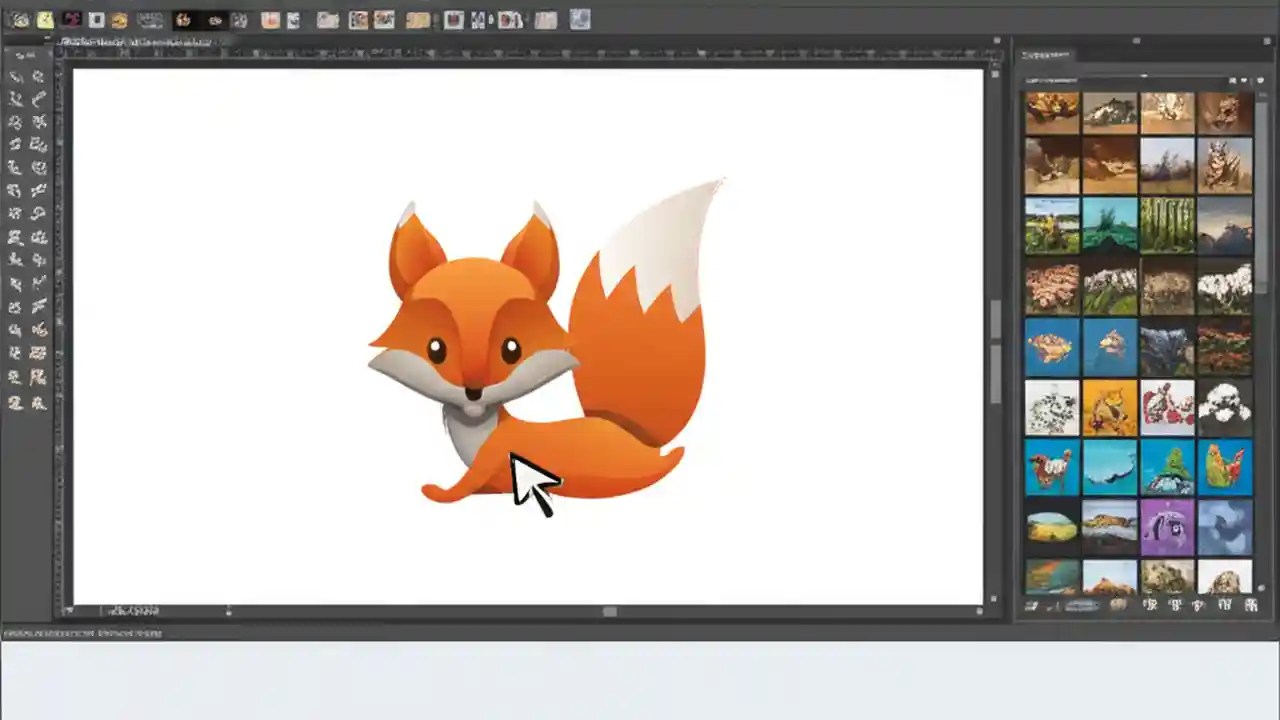Viewport: 1280px width, 720px height.
Task: Toggle the heart-shaped favorite icon in the right panel
Action: [x=1243, y=80]
